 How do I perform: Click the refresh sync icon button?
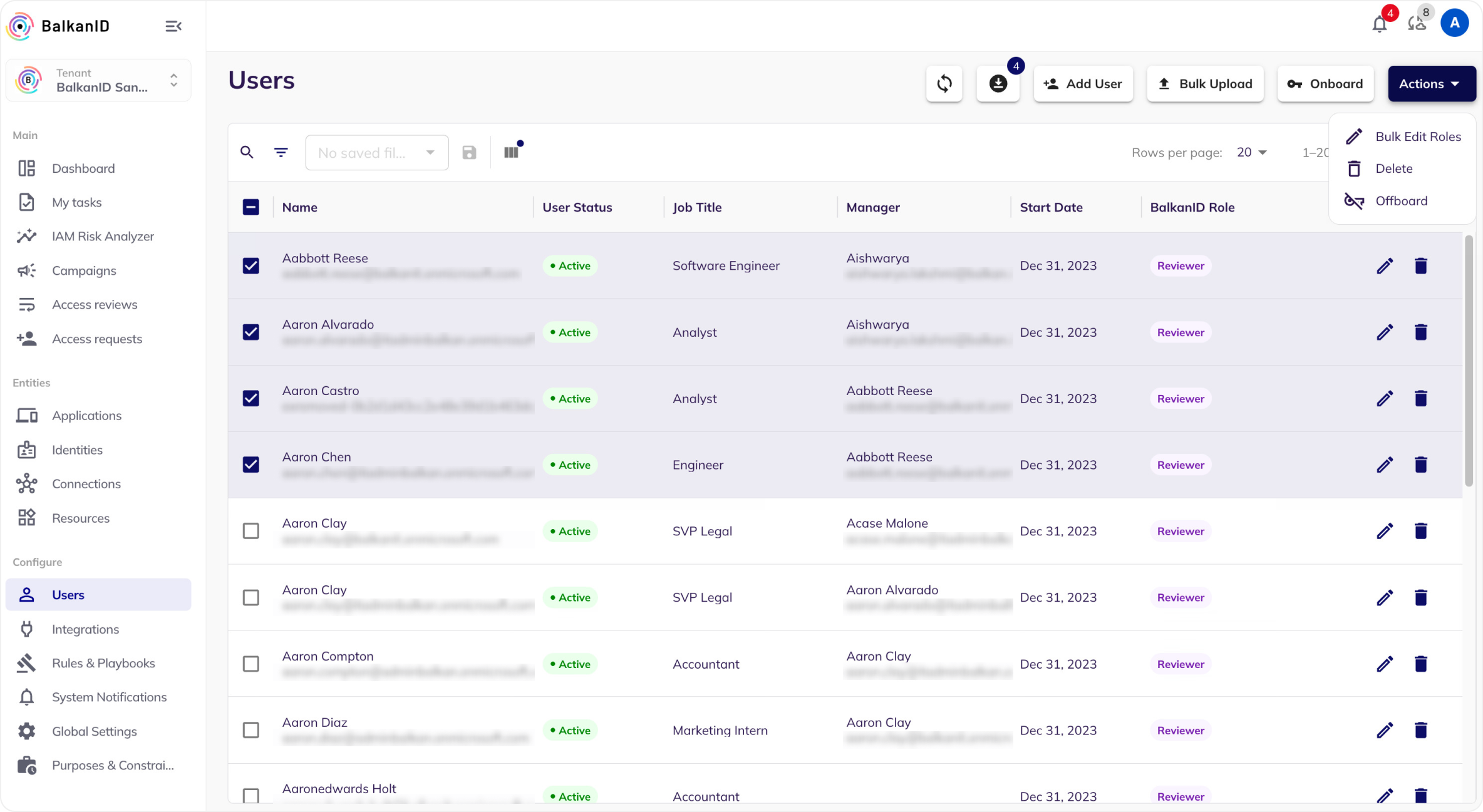[944, 84]
